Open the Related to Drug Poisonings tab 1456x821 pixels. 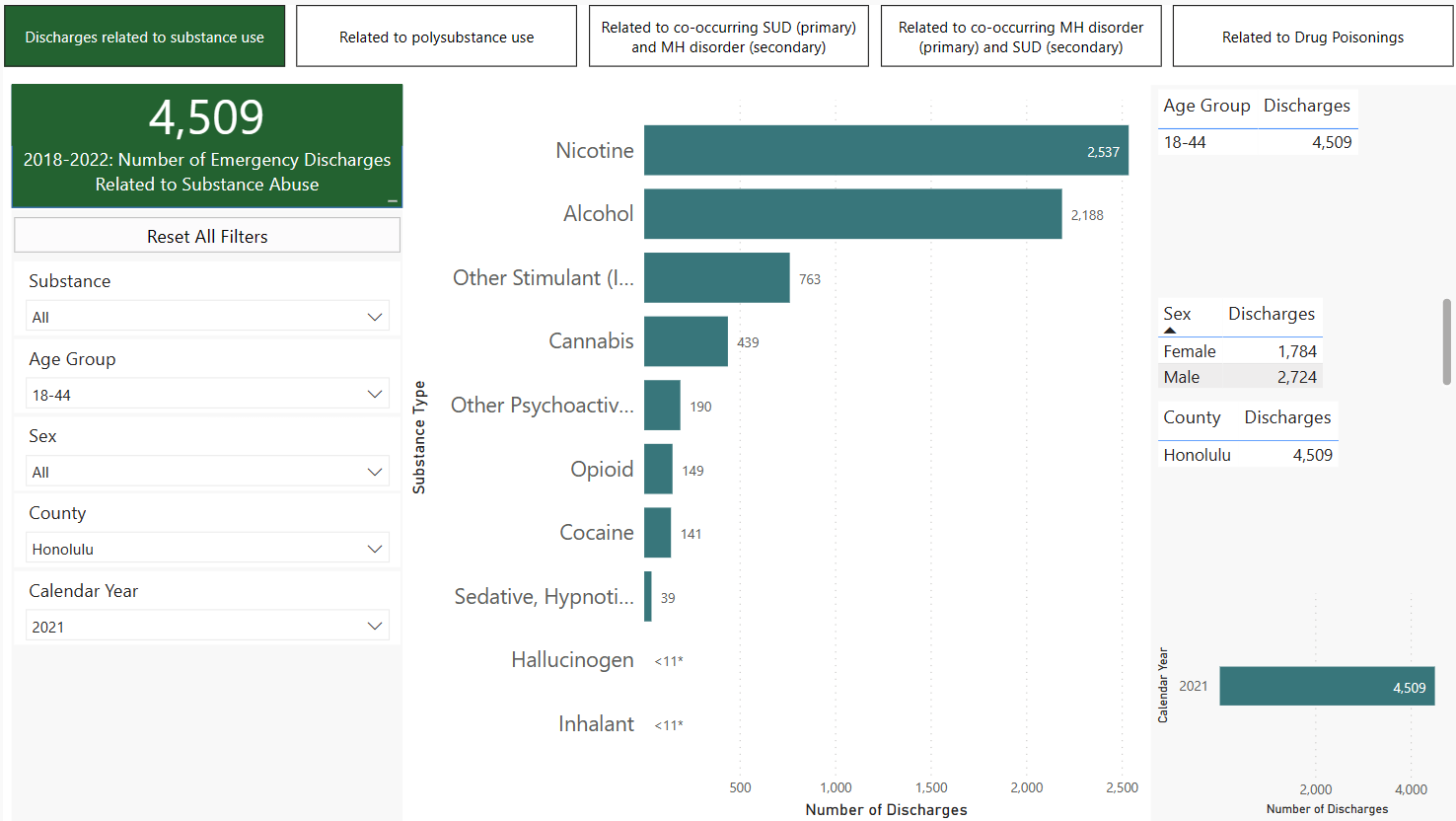[x=1312, y=37]
